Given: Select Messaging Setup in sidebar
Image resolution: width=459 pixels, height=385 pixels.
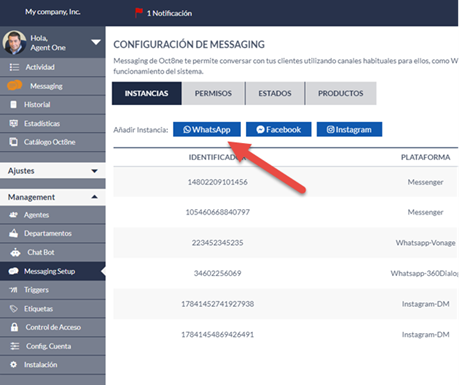Looking at the screenshot, I should (x=53, y=271).
